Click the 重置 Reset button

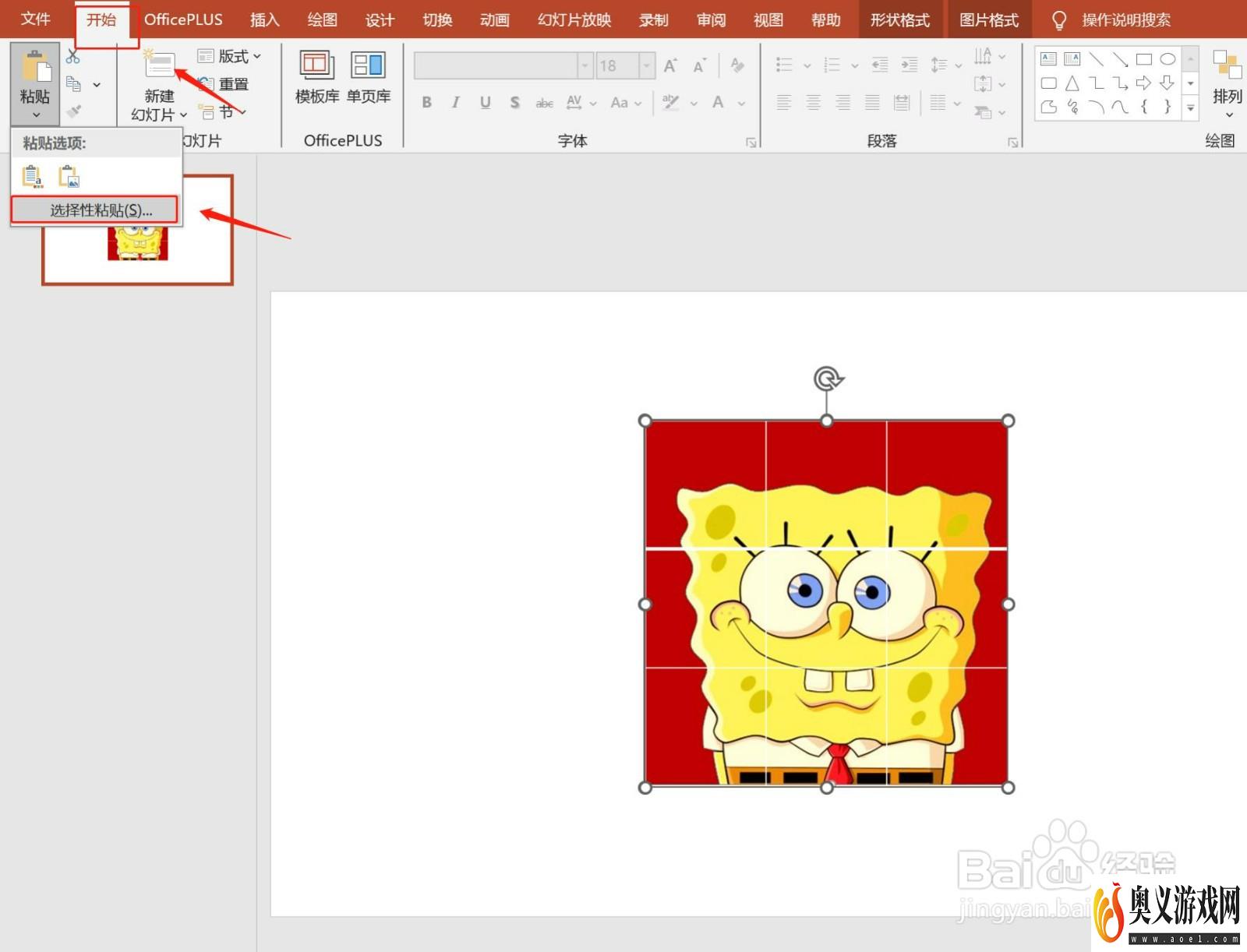223,83
